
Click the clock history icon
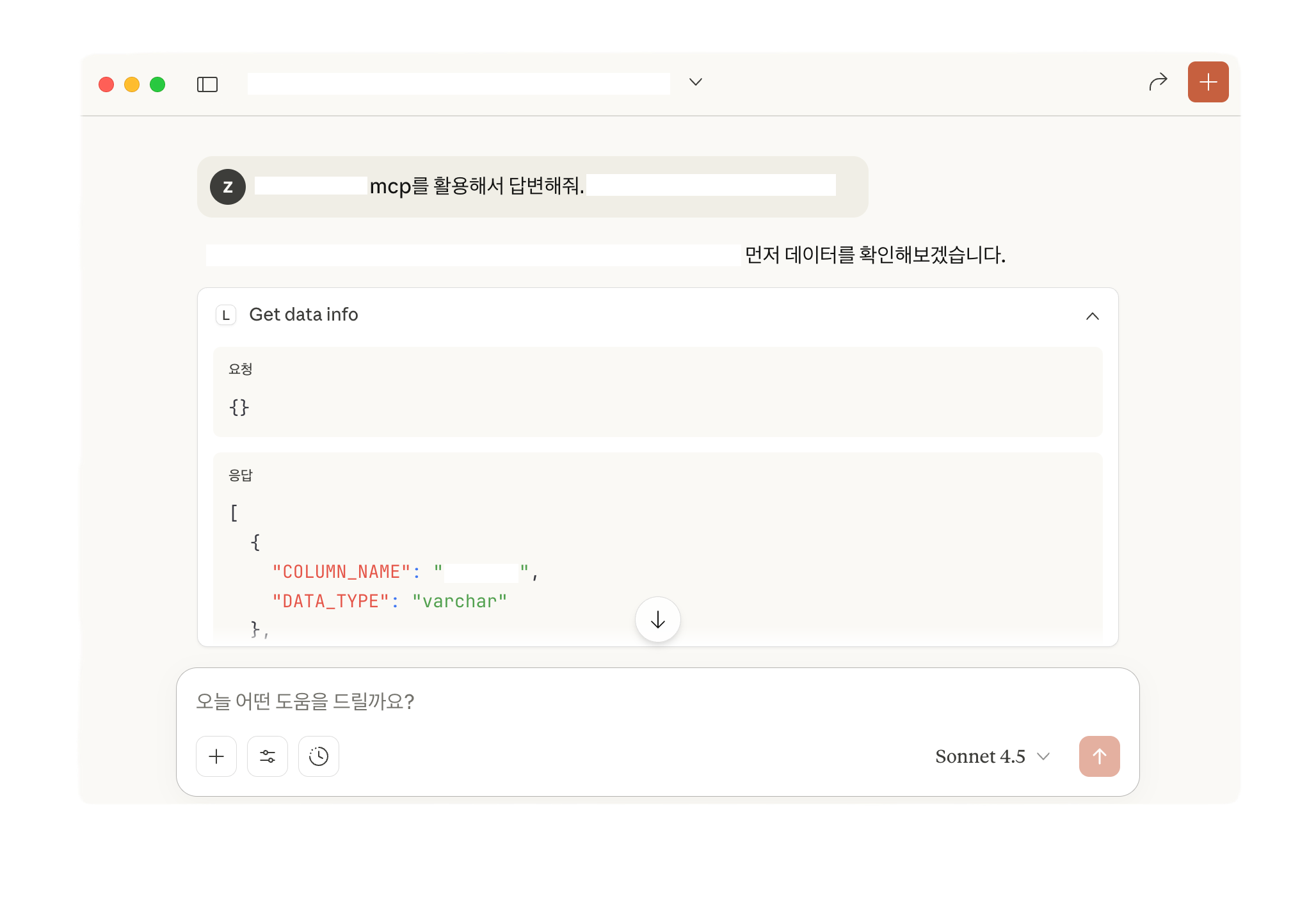[319, 756]
